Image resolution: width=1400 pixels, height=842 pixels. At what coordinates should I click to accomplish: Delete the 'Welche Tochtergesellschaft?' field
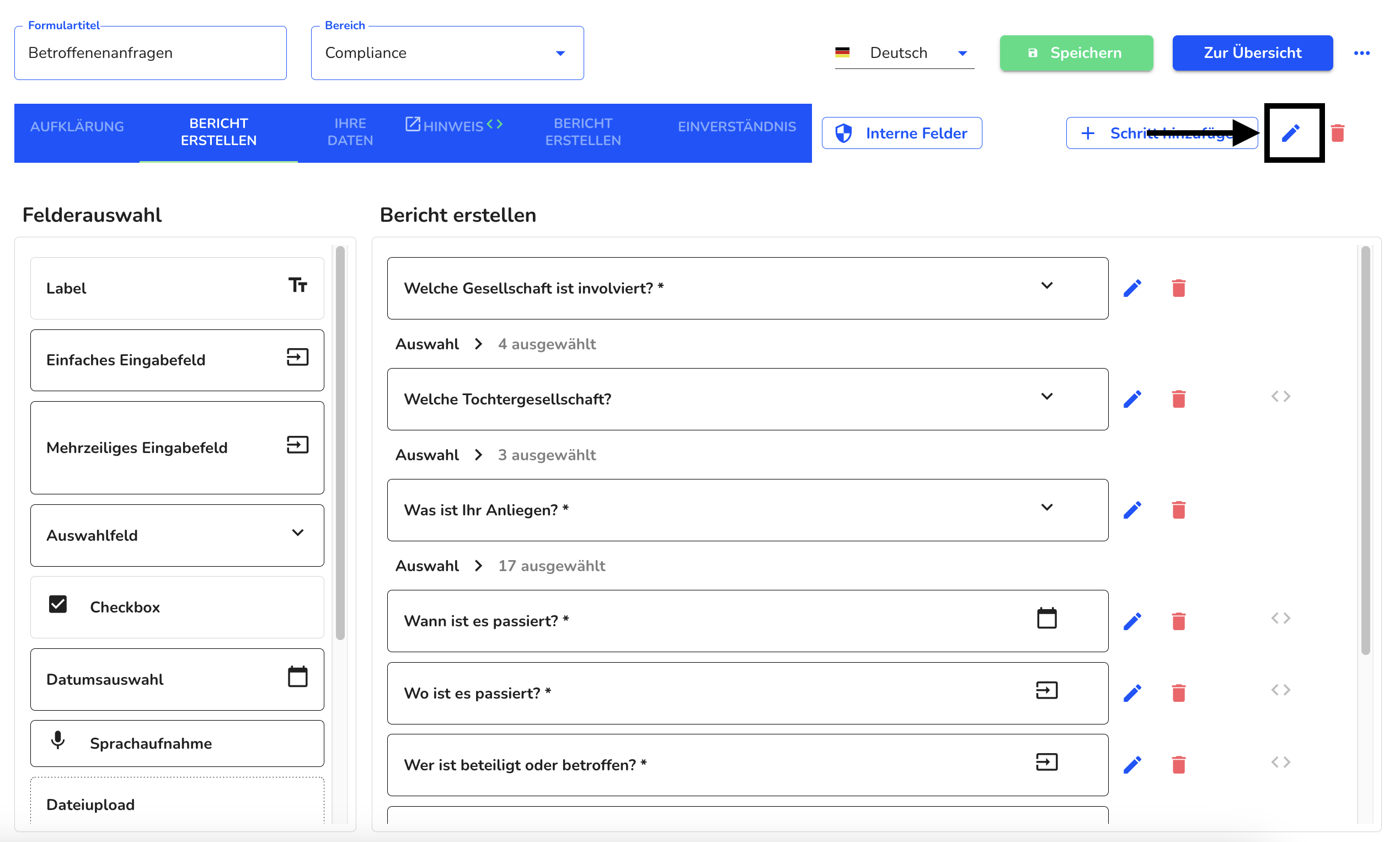1178,399
